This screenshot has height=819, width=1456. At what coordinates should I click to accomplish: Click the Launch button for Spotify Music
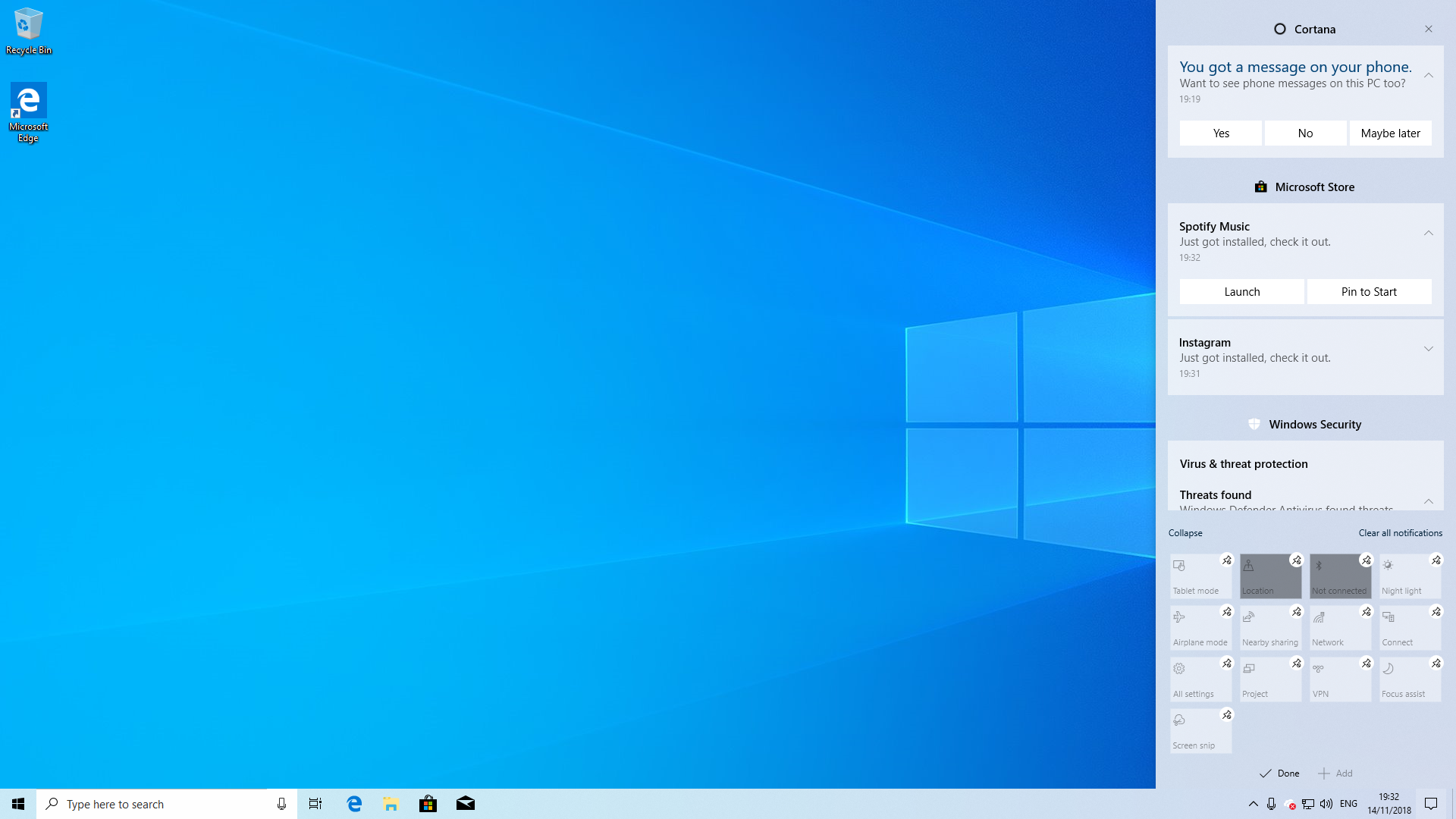pyautogui.click(x=1241, y=291)
